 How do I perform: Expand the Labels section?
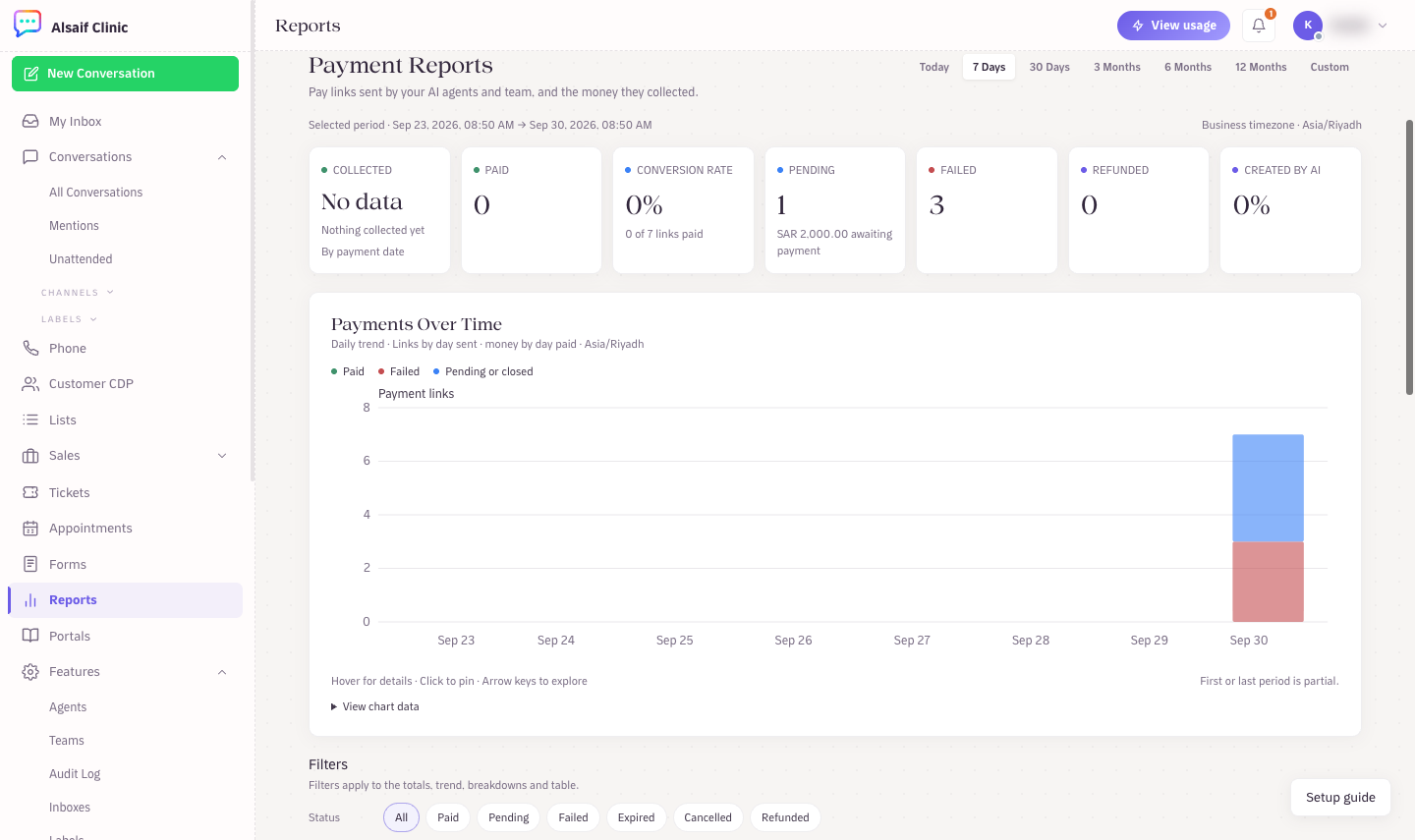pos(69,319)
